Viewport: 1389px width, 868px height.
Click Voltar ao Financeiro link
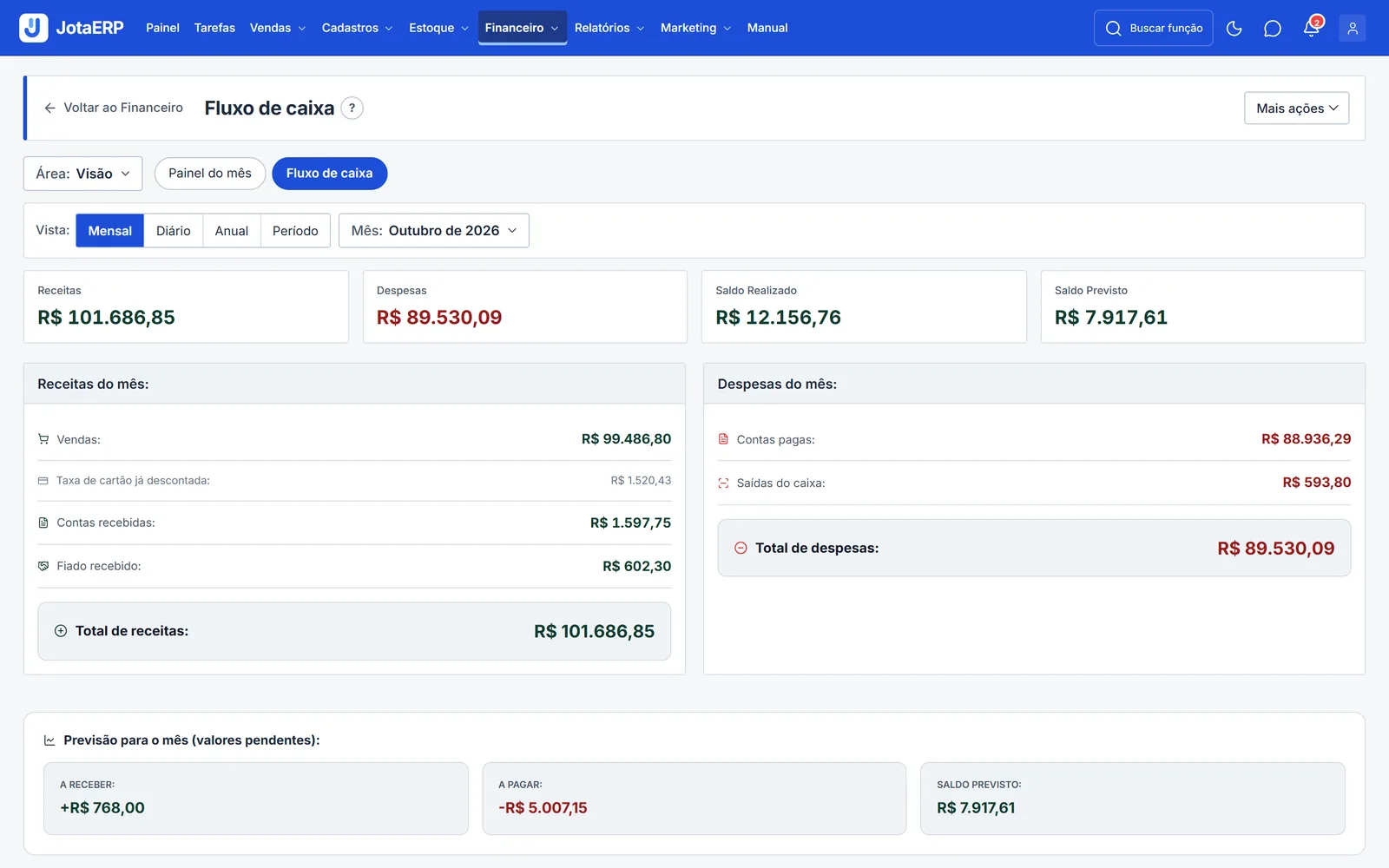coord(114,108)
